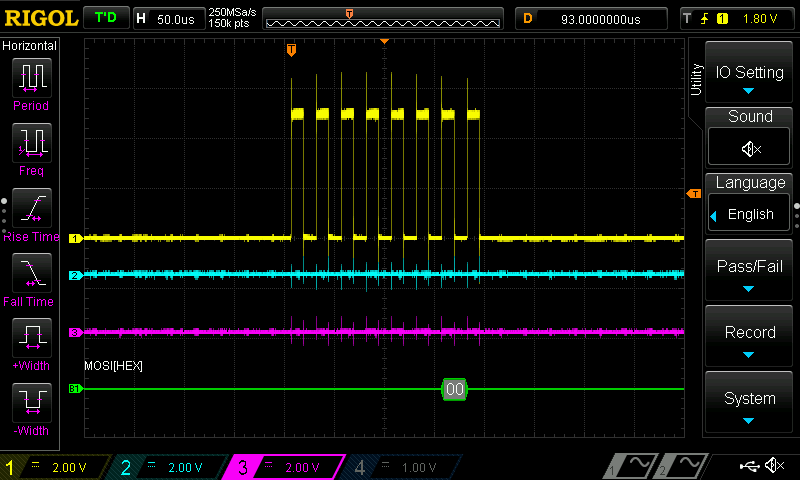The image size is (800, 480).
Task: Open the Language English selector
Action: click(749, 214)
